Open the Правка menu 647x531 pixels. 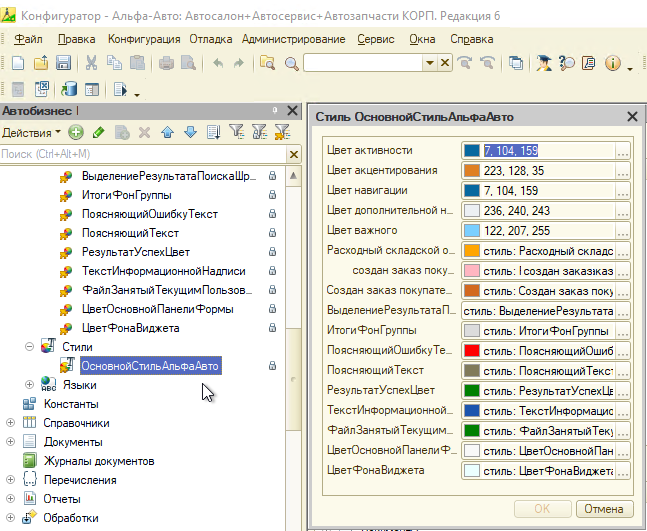click(x=76, y=39)
